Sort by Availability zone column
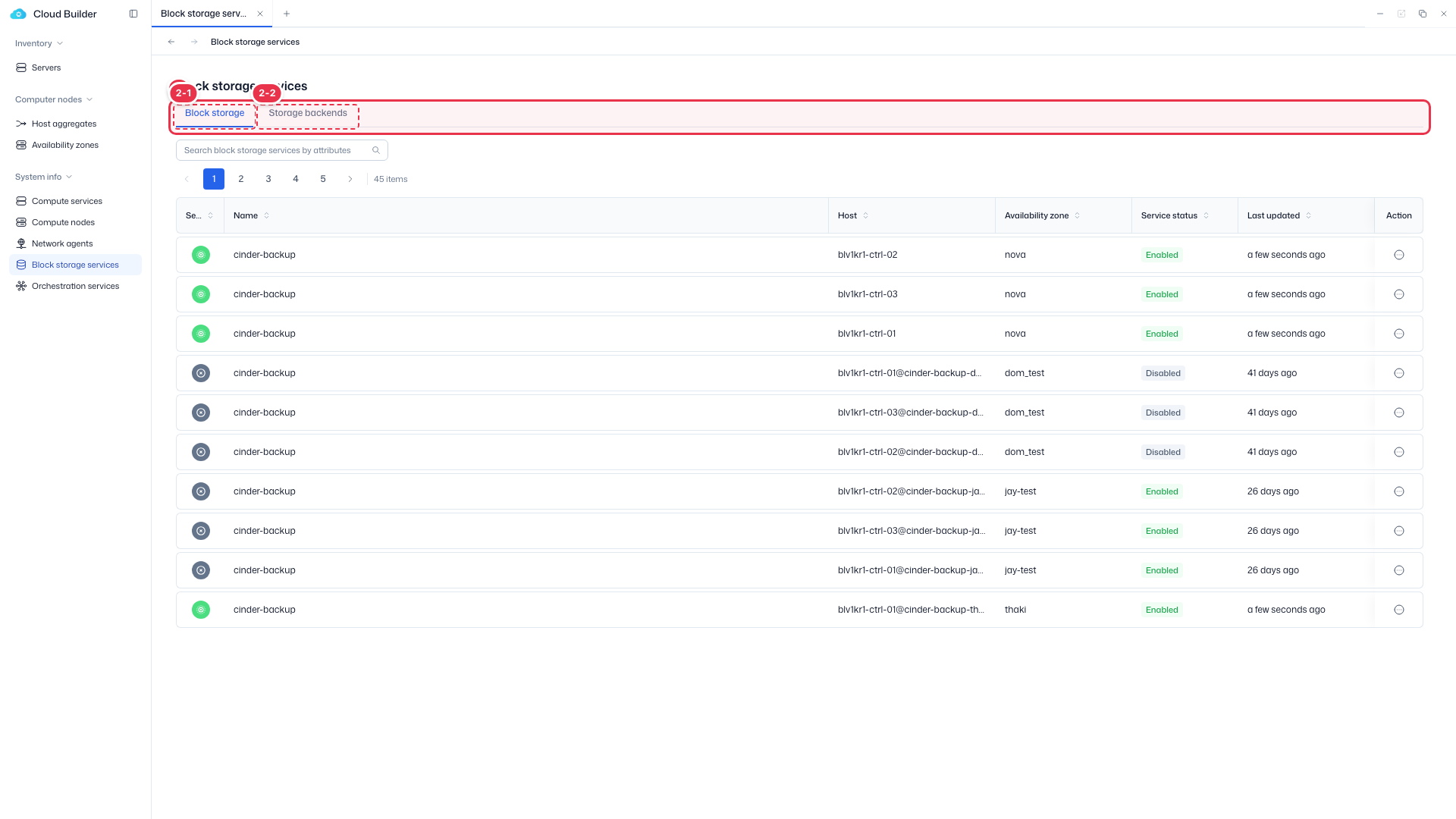This screenshot has height=819, width=1456. (1078, 215)
